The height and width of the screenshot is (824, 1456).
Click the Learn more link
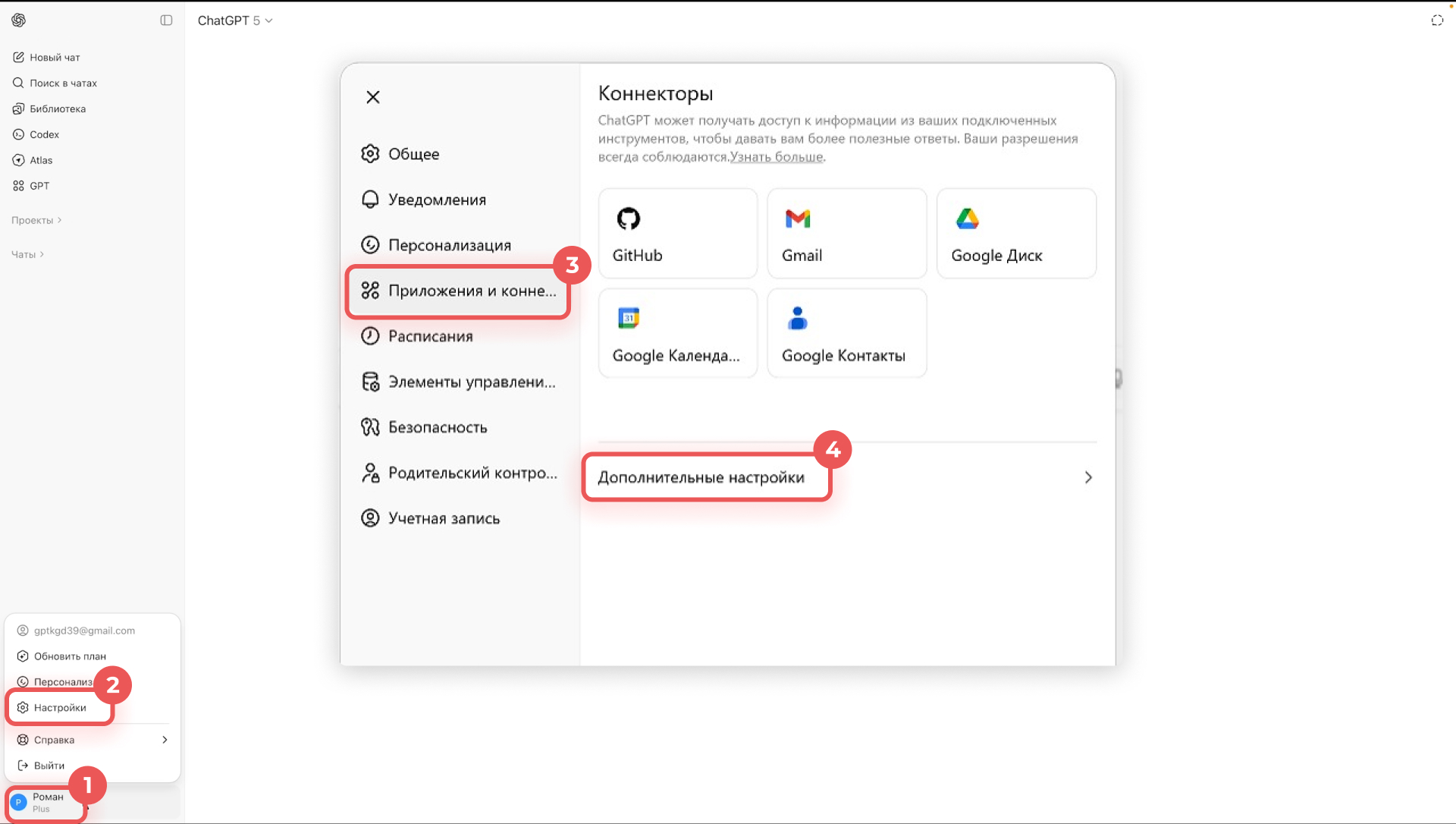tap(776, 157)
